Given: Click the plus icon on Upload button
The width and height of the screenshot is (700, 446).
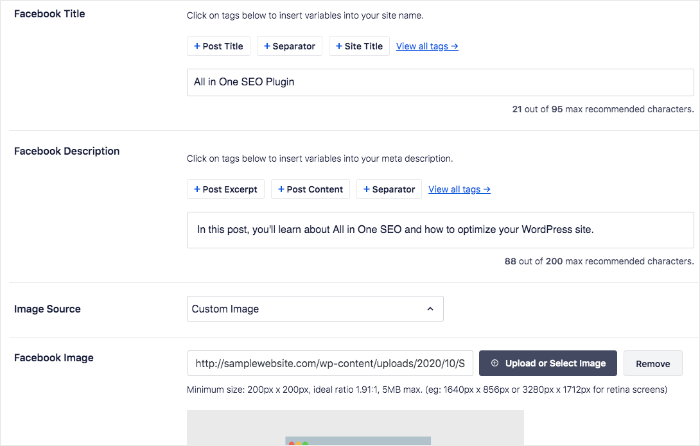Looking at the screenshot, I should (495, 363).
